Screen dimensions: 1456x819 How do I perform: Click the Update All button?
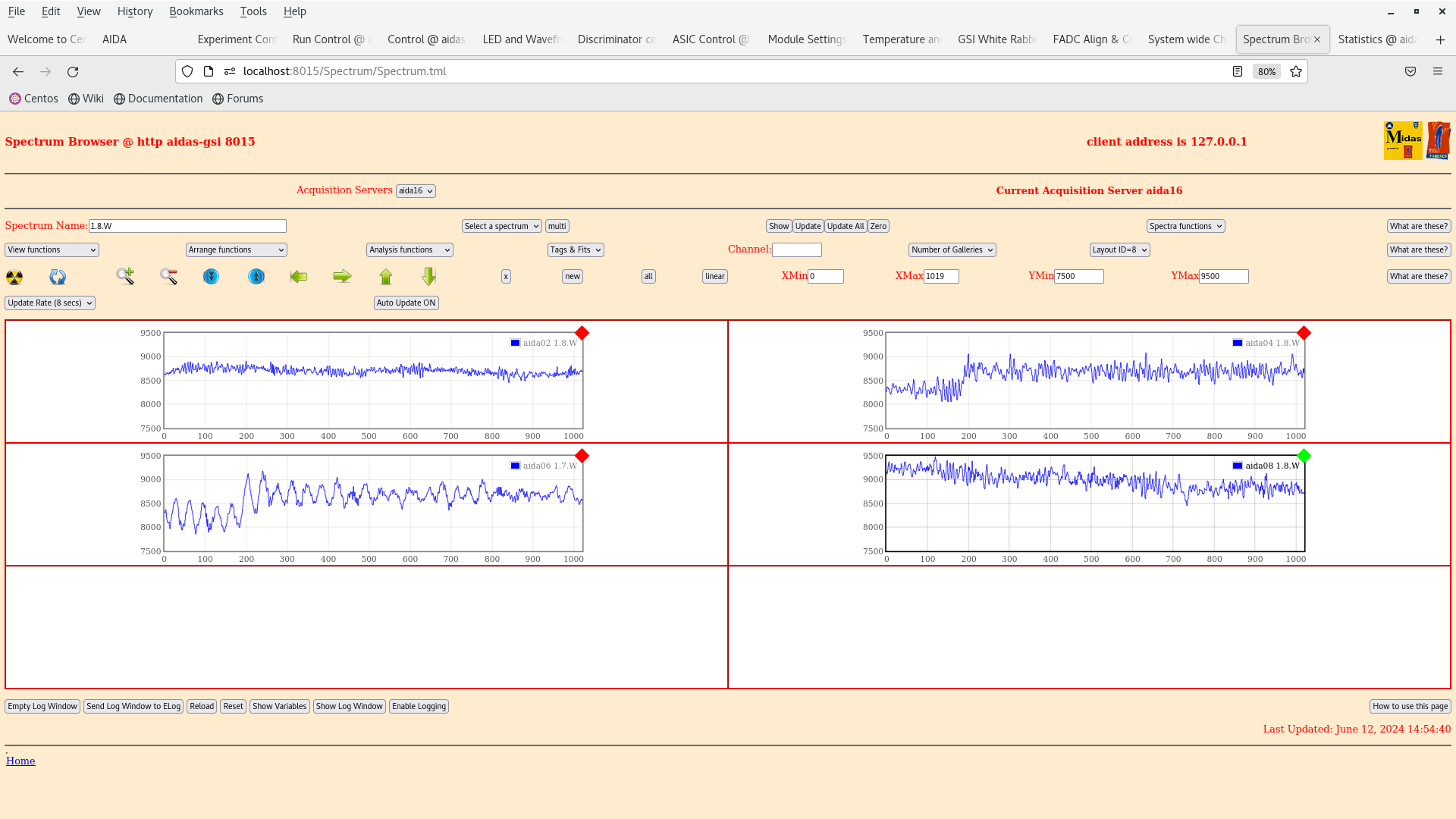point(845,226)
